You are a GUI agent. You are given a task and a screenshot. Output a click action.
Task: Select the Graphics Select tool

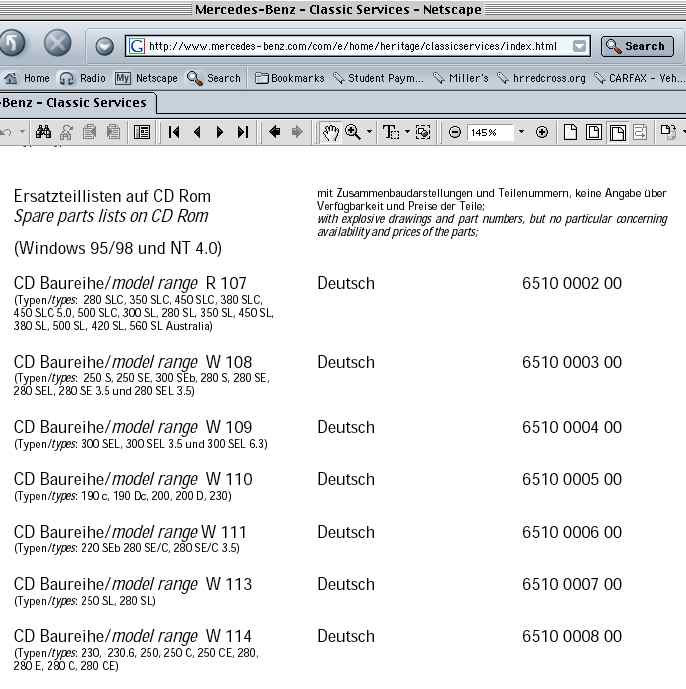point(423,132)
